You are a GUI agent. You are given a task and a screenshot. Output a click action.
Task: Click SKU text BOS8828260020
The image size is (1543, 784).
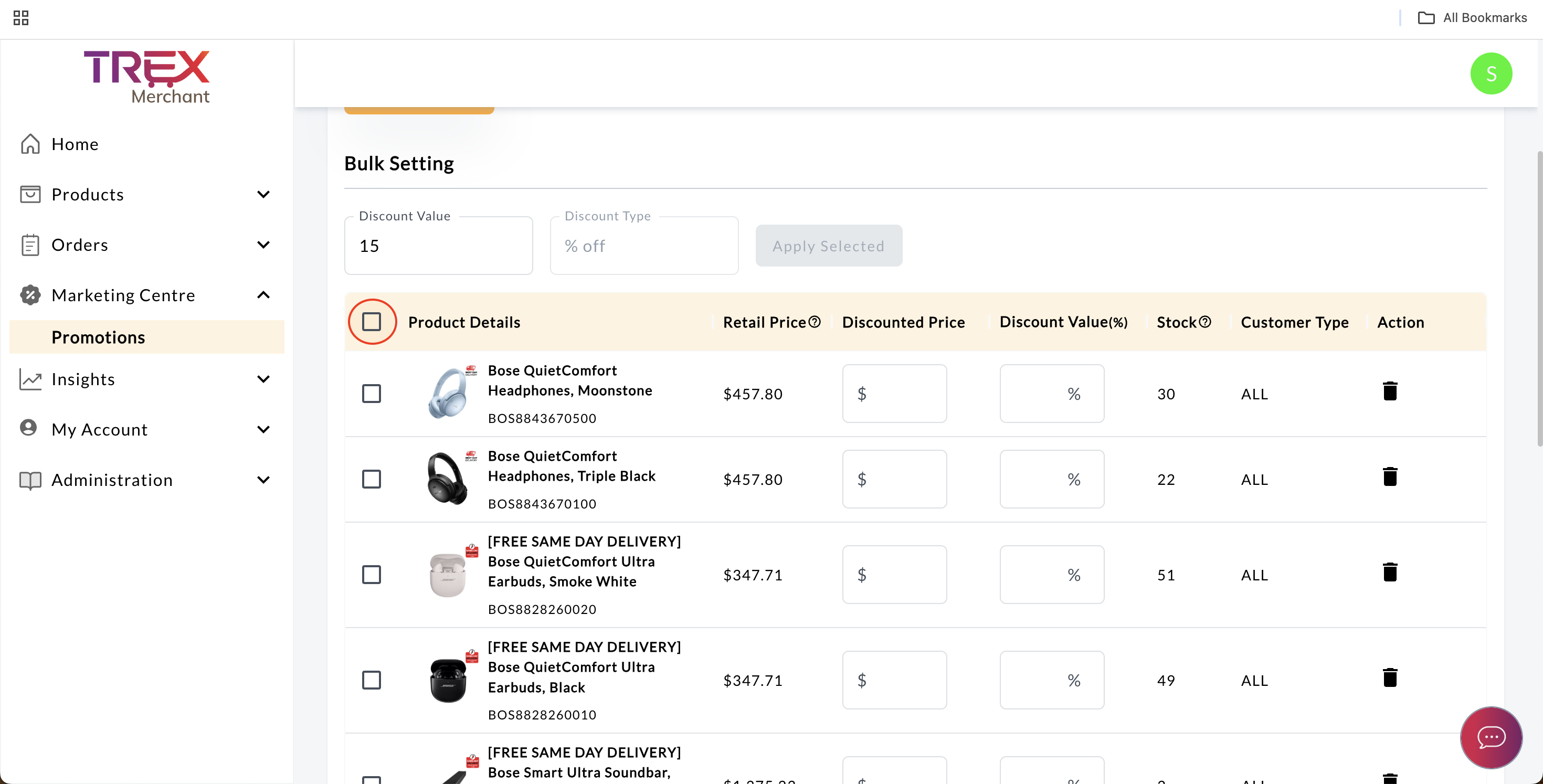[542, 609]
